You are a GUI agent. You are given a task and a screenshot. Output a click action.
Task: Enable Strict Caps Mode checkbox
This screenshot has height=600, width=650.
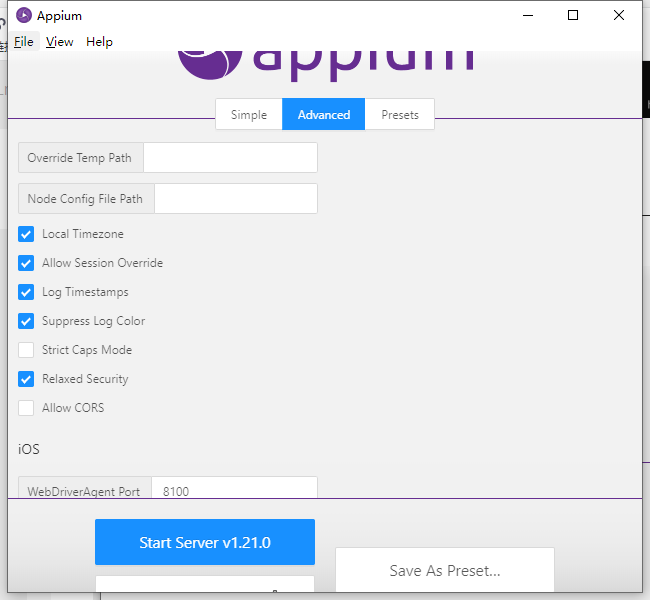pyautogui.click(x=26, y=350)
